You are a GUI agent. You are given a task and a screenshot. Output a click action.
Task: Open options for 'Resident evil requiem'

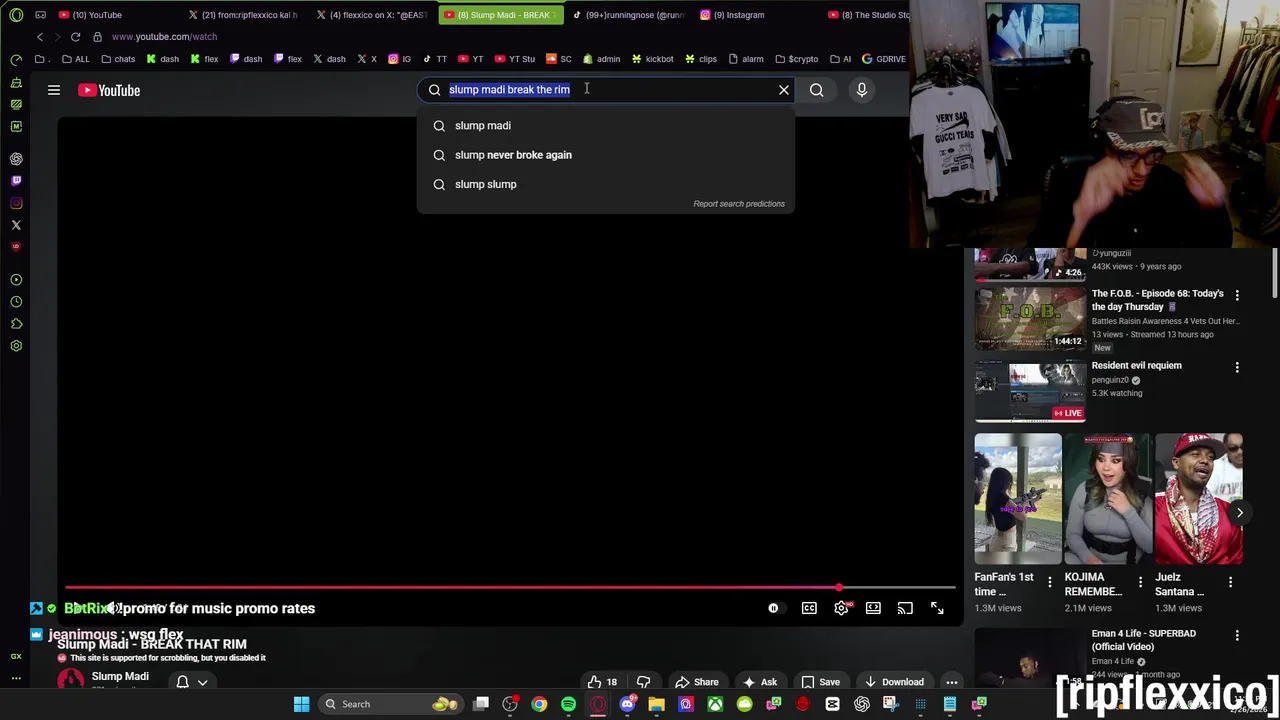(x=1237, y=367)
